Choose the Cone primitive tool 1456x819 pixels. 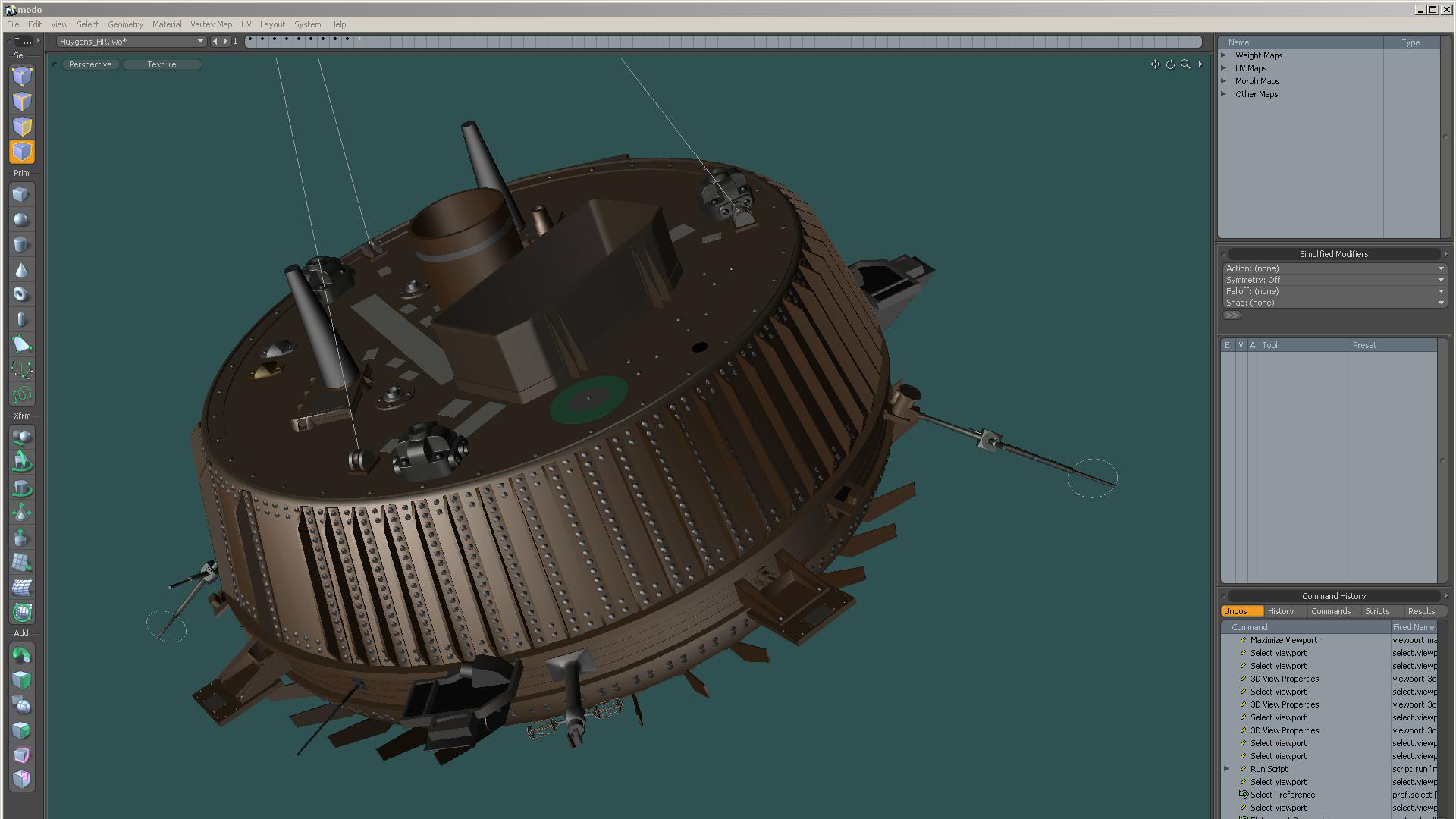[x=21, y=270]
